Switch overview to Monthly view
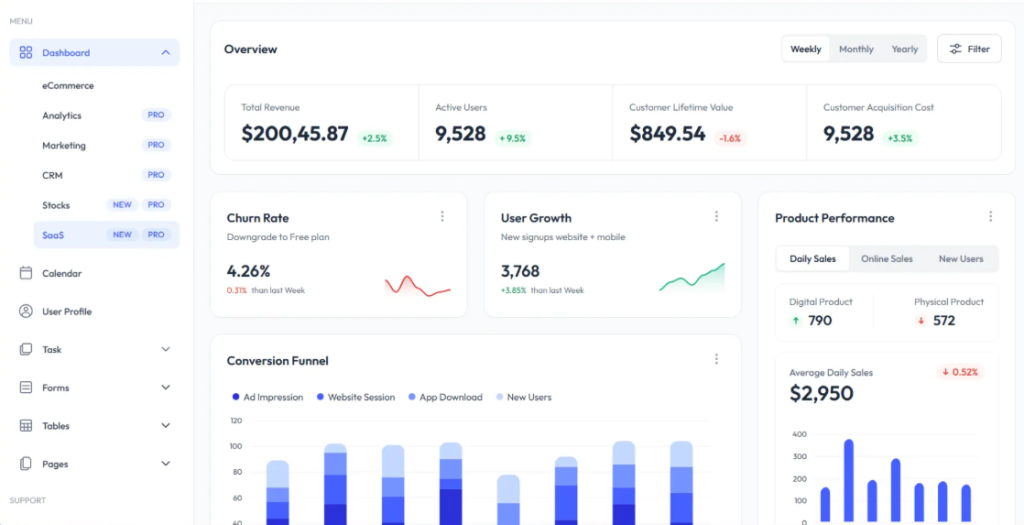The height and width of the screenshot is (525, 1024). pos(856,49)
